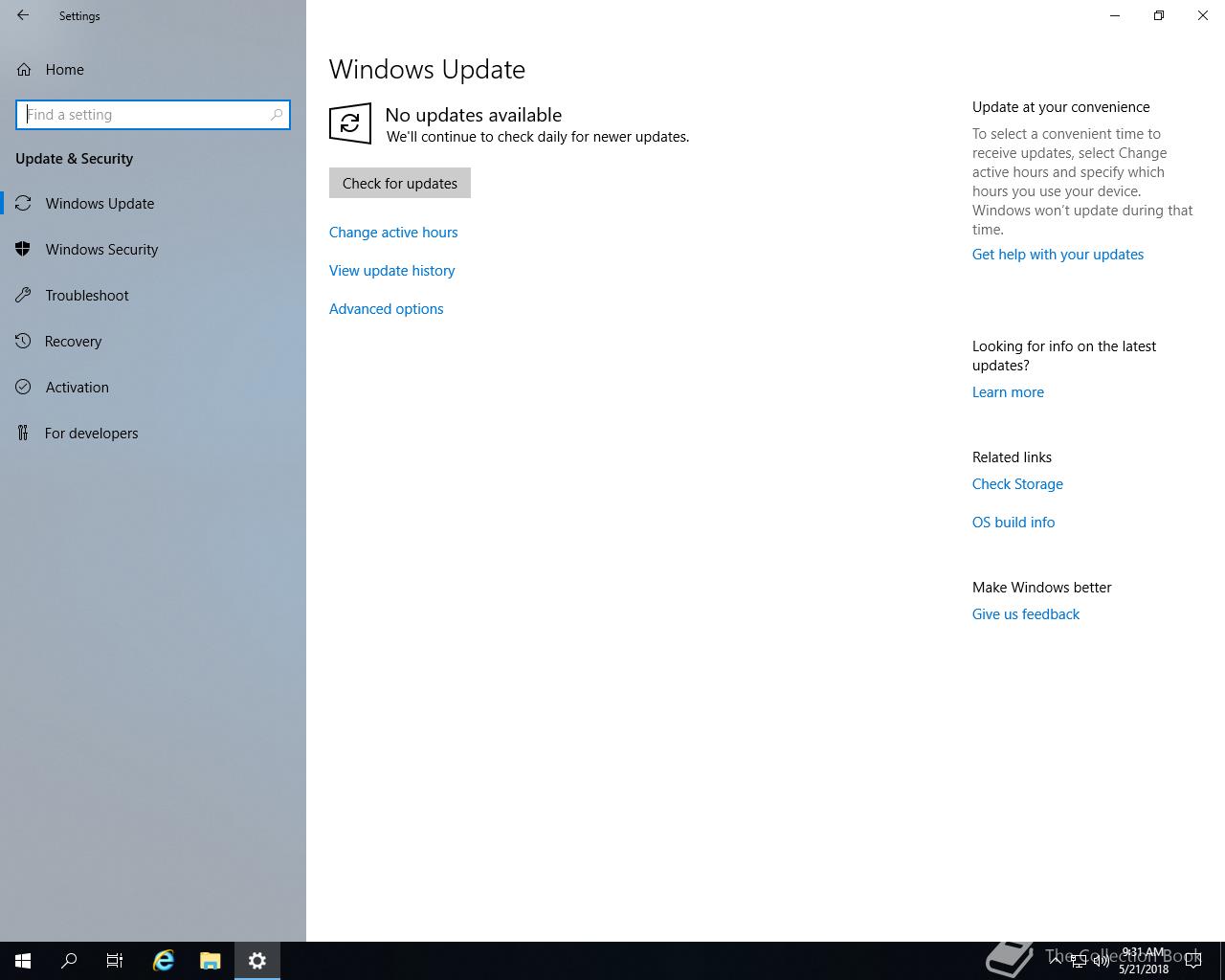The image size is (1225, 980).
Task: Click the Troubleshoot wrench icon
Action: [x=23, y=295]
